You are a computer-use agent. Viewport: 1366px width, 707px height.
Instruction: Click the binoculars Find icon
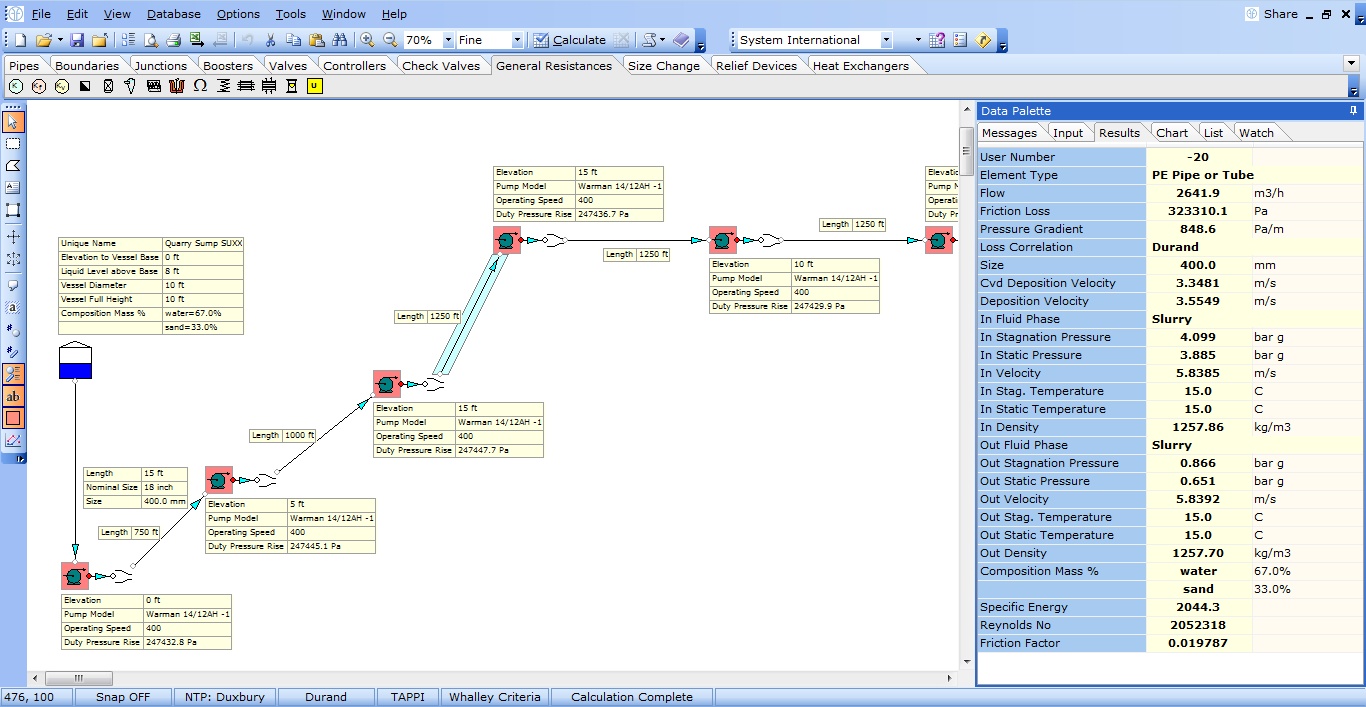tap(339, 40)
